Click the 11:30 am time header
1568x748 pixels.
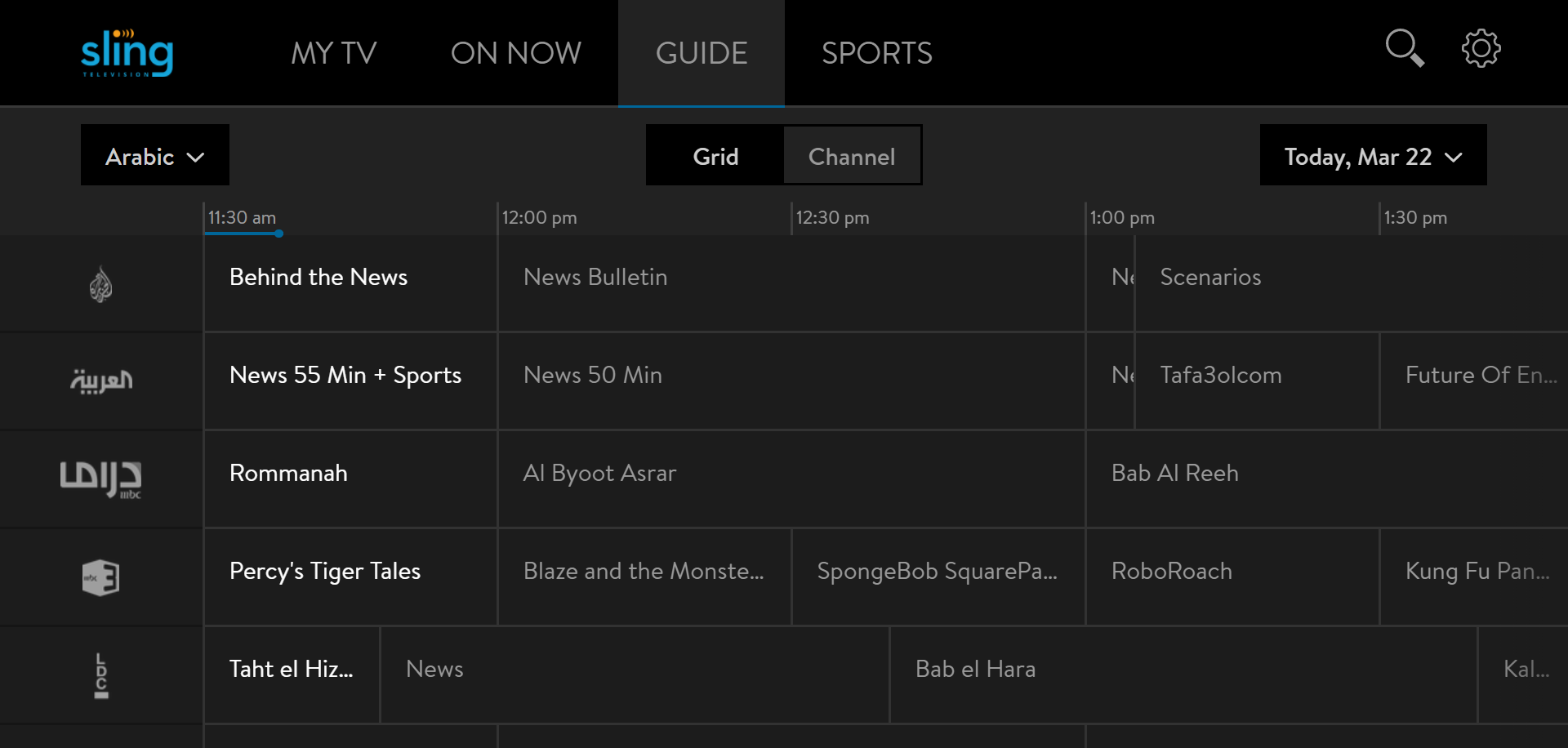tap(242, 218)
